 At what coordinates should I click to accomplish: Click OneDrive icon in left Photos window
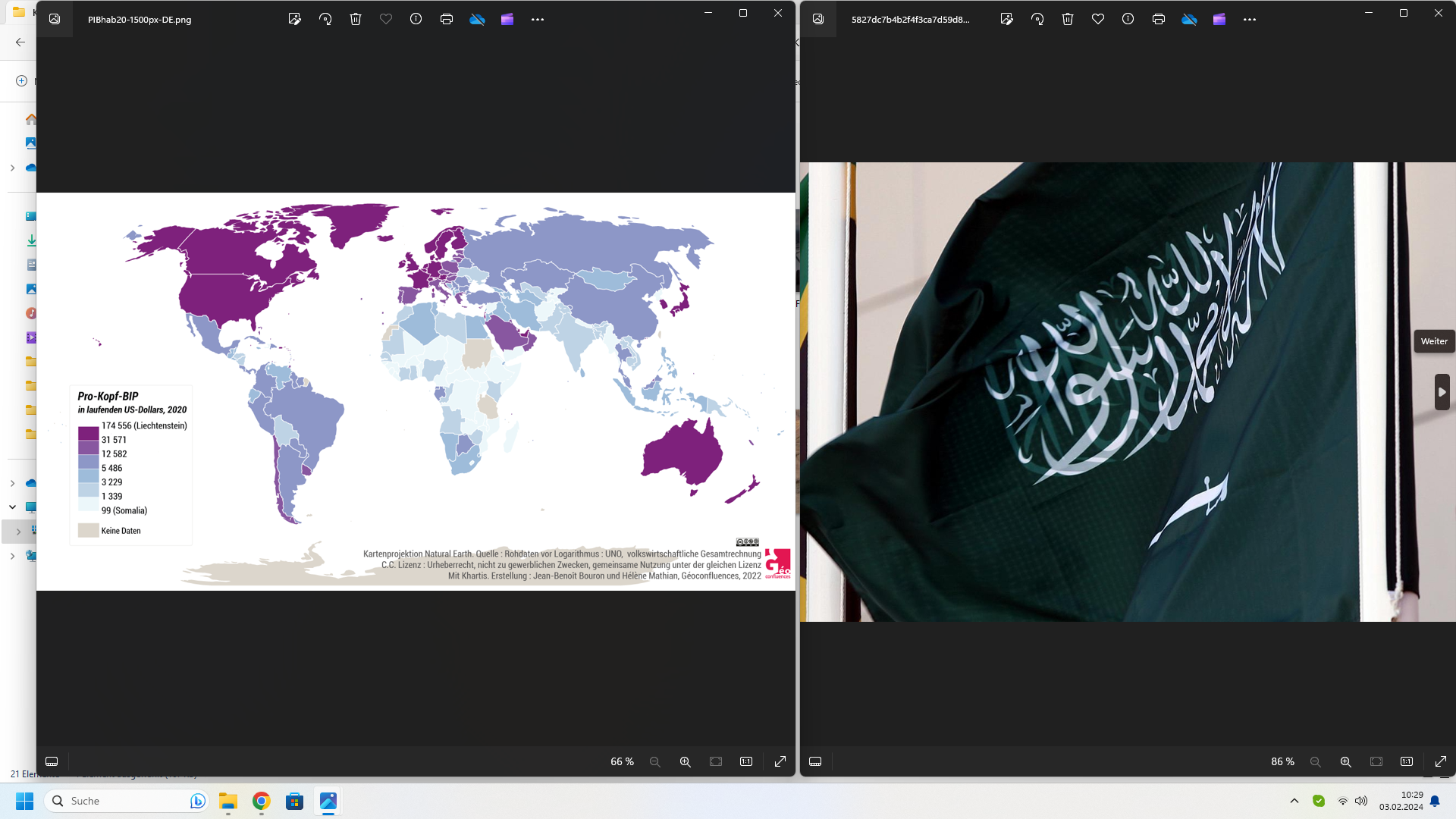[x=477, y=19]
